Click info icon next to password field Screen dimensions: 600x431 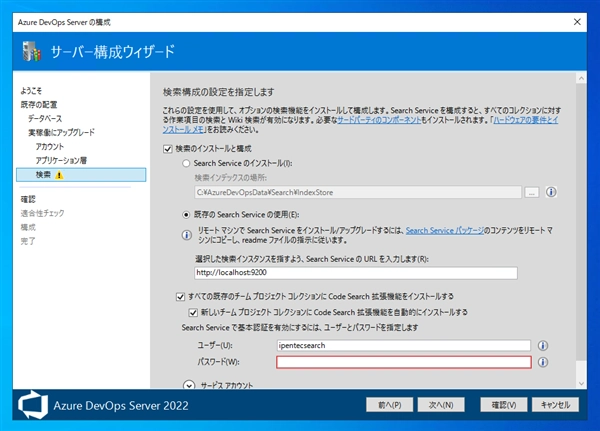pyautogui.click(x=543, y=362)
